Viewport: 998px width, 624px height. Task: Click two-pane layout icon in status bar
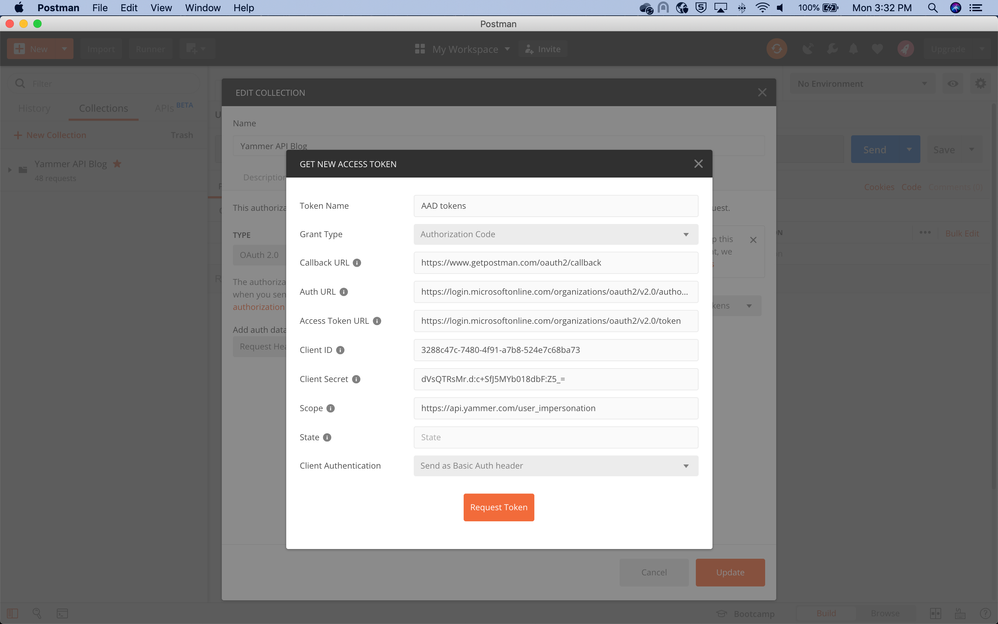click(x=935, y=613)
